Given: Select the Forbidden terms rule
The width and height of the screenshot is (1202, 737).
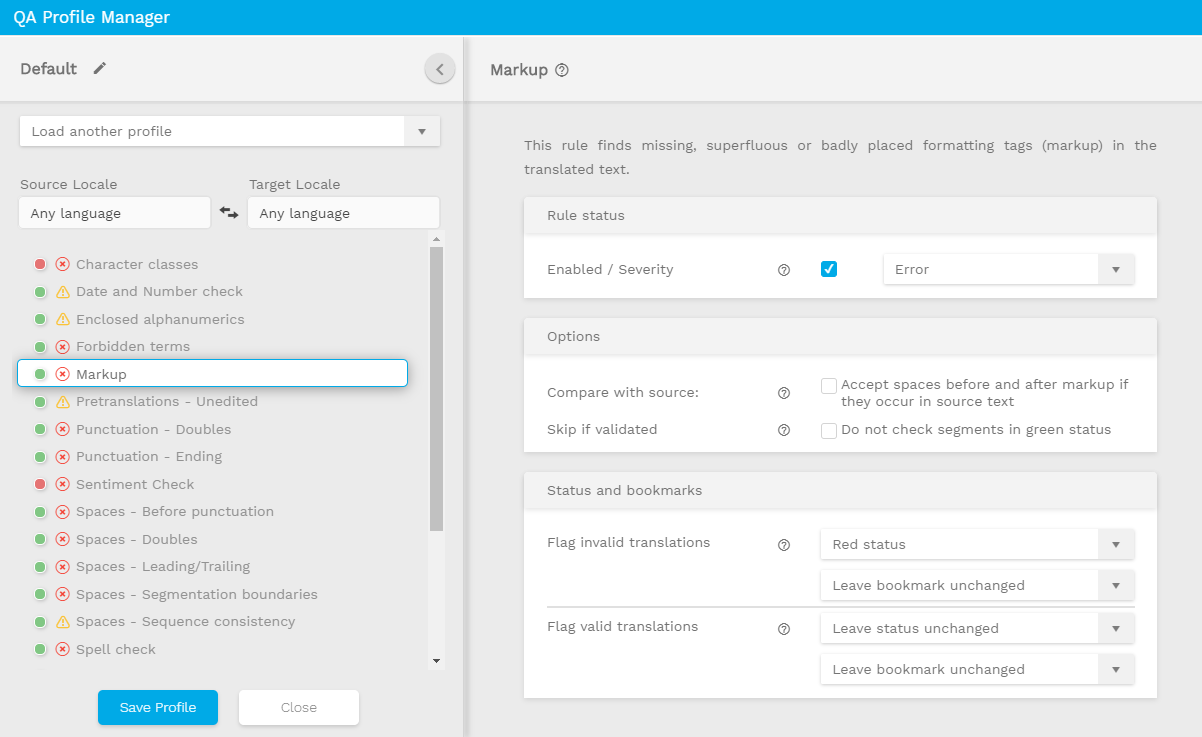Looking at the screenshot, I should (x=133, y=347).
